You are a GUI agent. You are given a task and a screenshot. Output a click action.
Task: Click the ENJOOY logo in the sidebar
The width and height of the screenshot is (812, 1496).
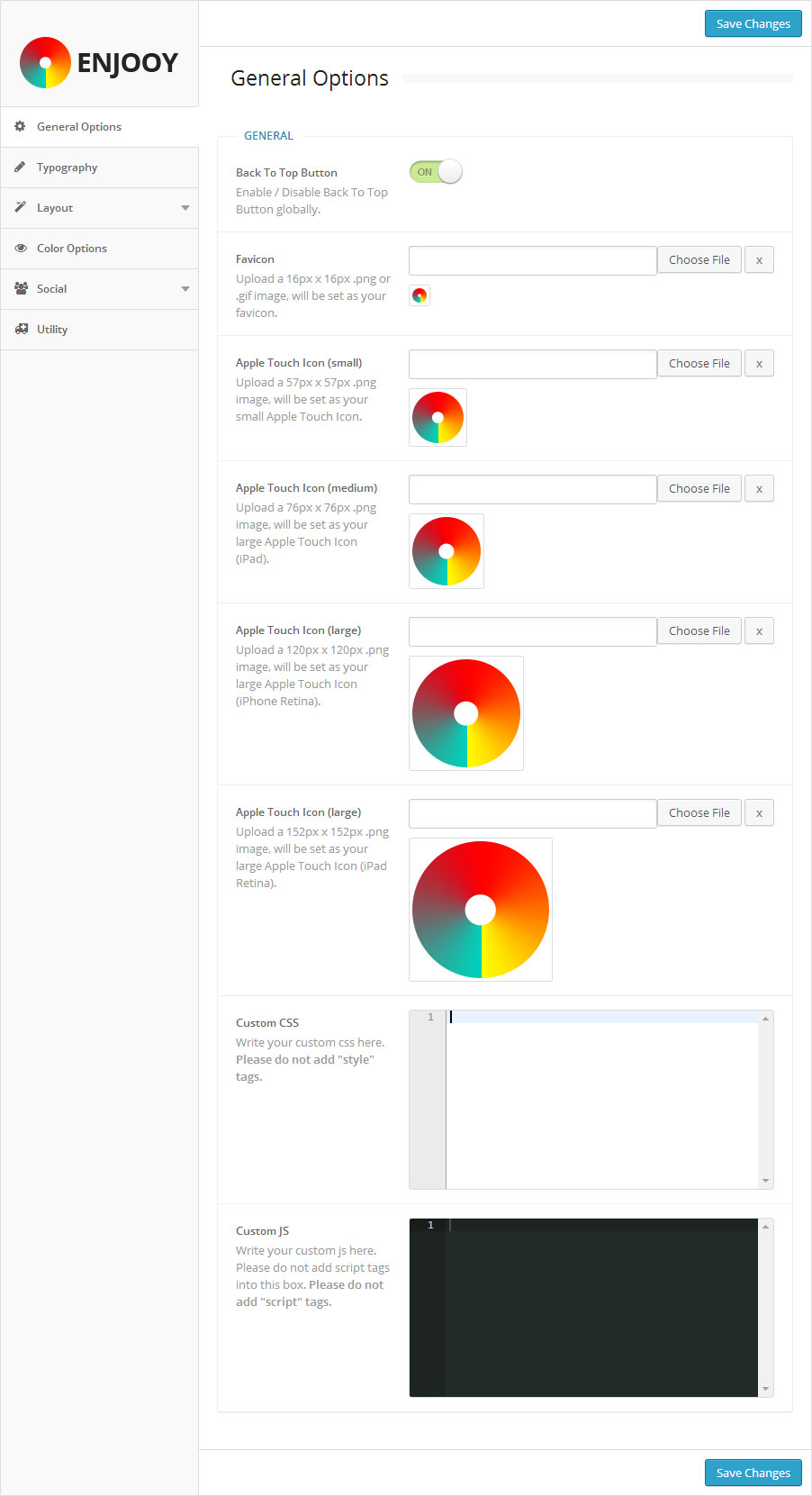coord(99,63)
